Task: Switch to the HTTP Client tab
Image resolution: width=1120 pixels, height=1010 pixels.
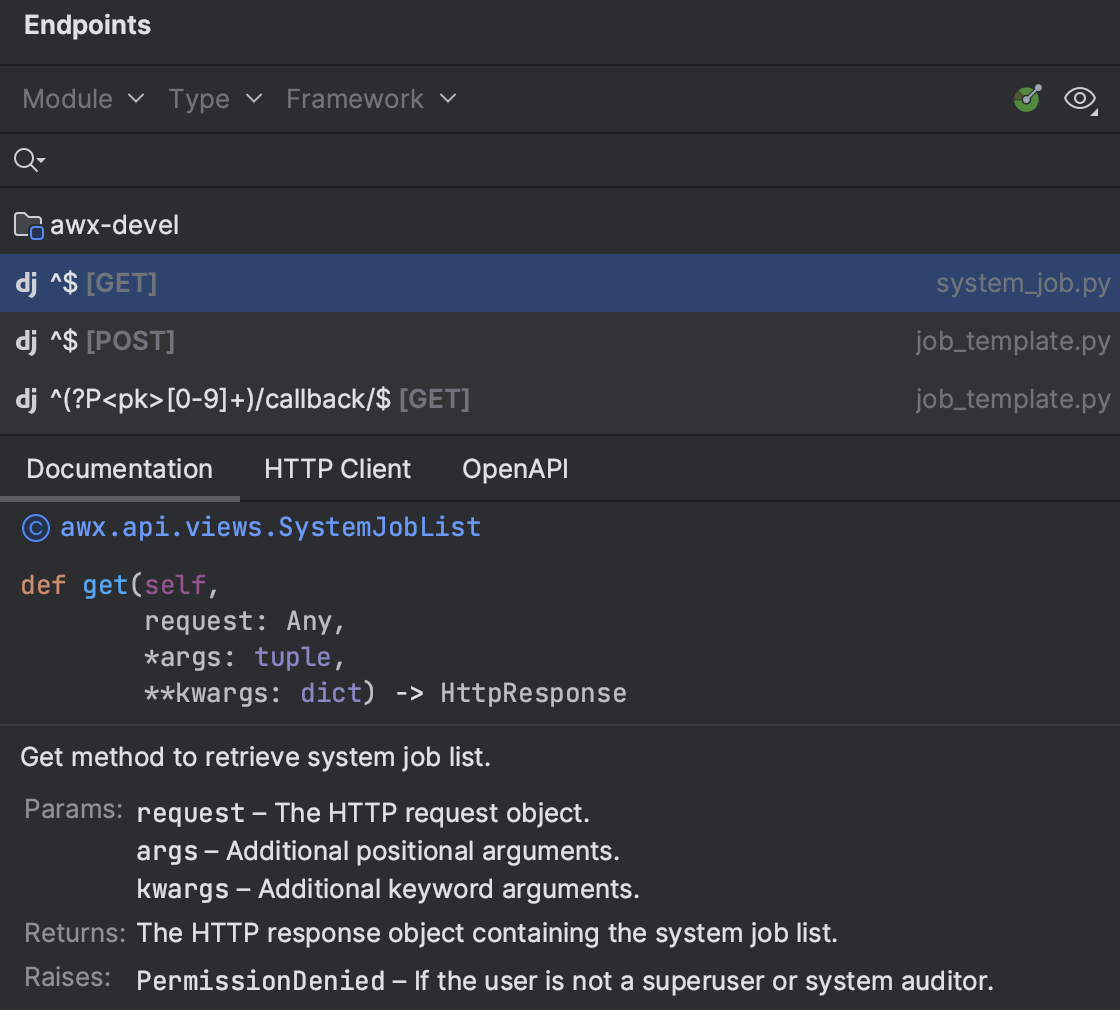Action: [x=337, y=469]
